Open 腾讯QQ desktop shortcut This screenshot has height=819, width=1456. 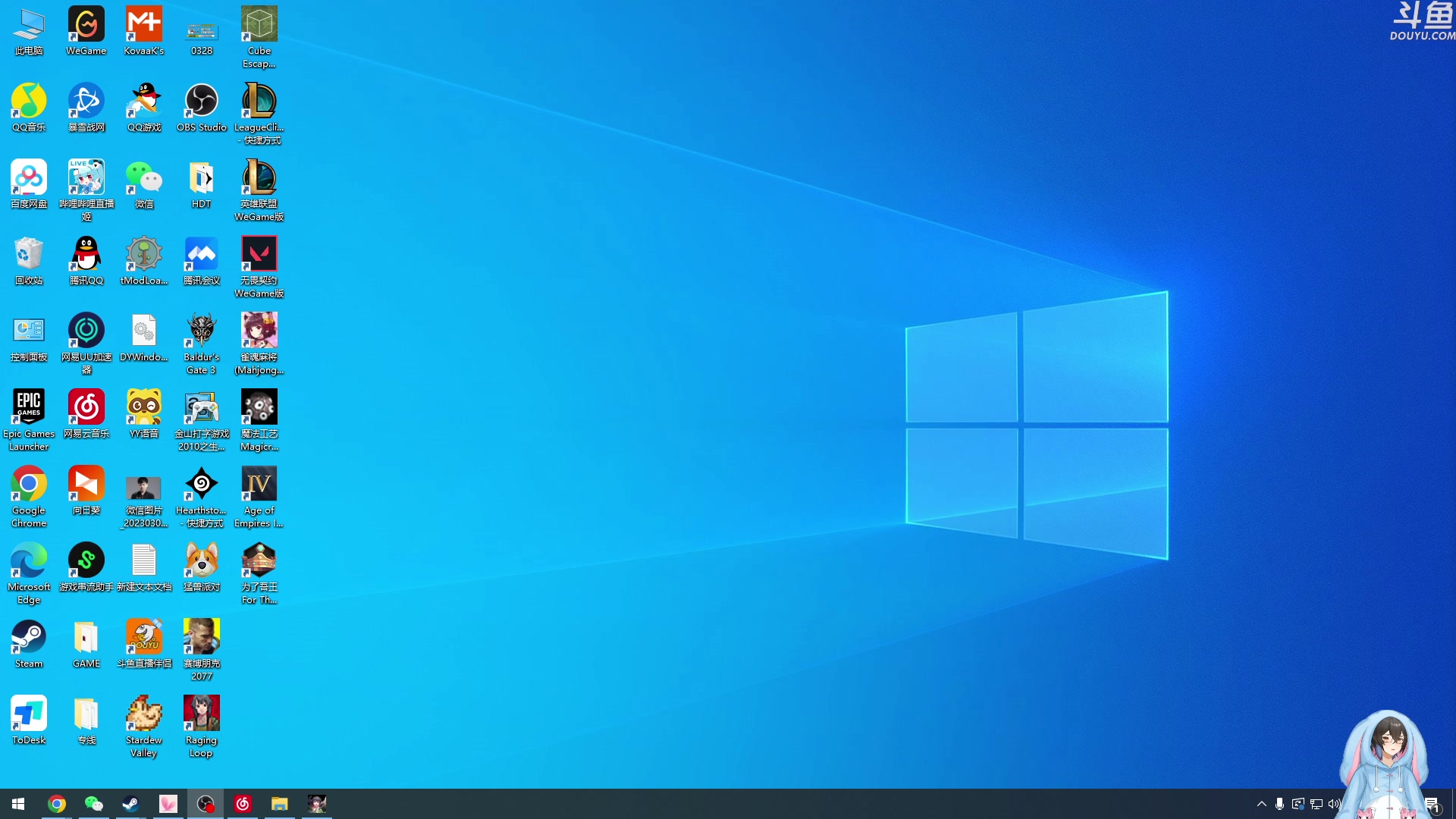point(86,261)
